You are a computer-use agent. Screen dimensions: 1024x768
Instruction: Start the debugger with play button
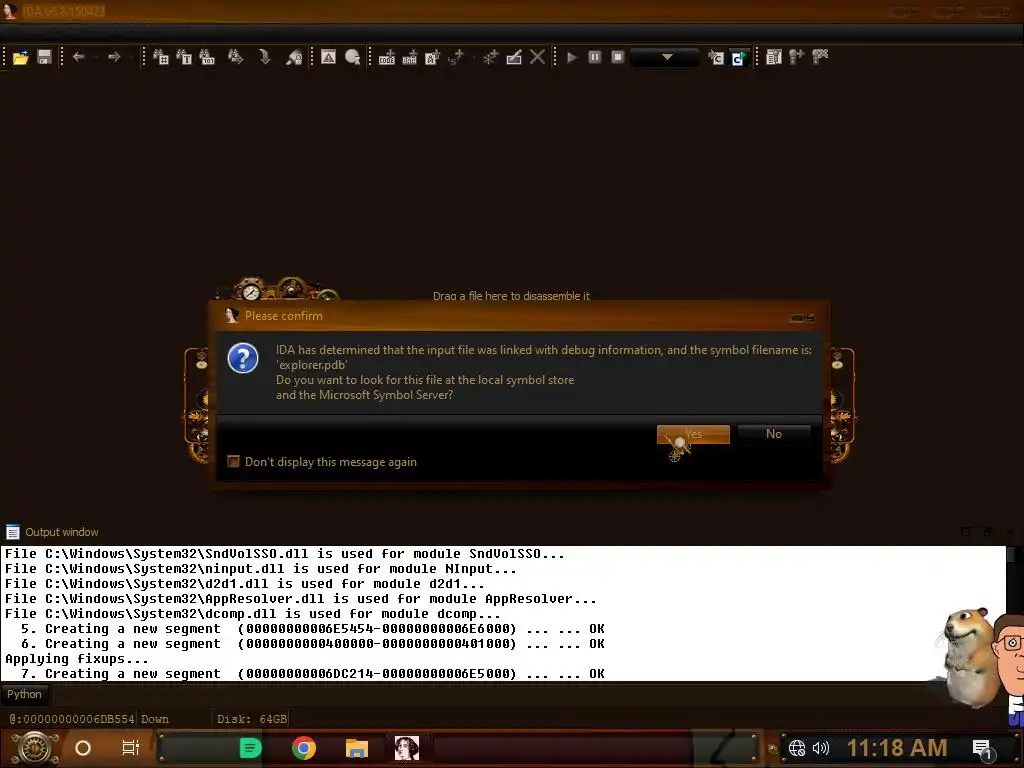(x=572, y=57)
